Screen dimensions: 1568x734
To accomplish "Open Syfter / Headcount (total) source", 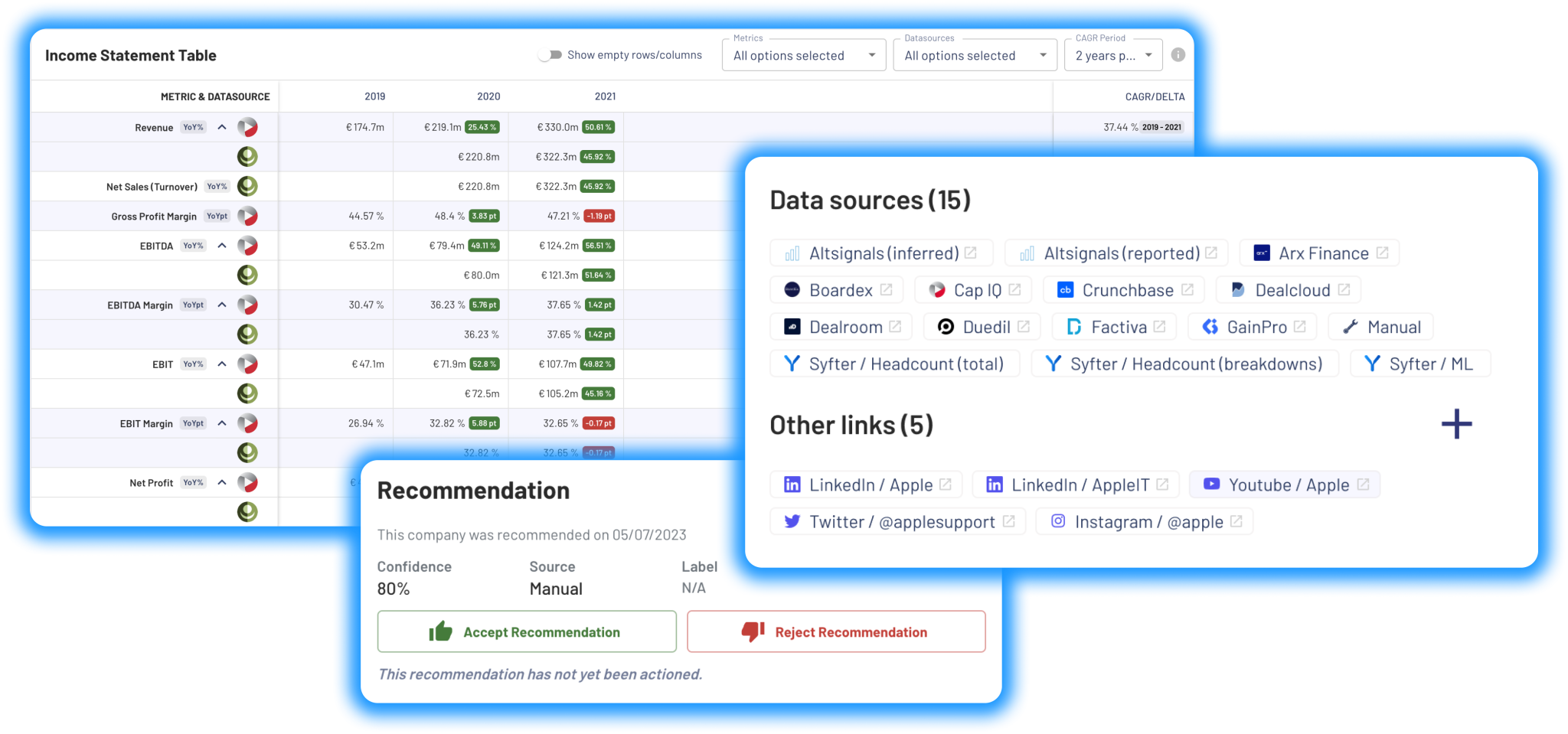I will 895,364.
